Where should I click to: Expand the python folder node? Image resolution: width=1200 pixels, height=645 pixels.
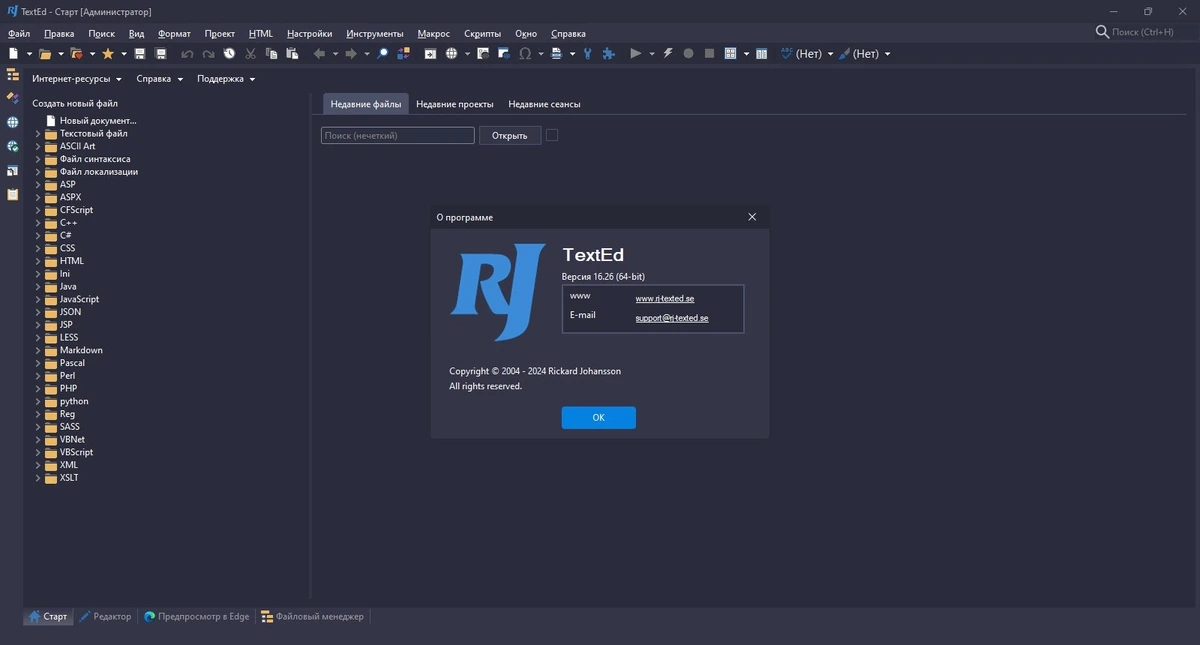tap(39, 401)
